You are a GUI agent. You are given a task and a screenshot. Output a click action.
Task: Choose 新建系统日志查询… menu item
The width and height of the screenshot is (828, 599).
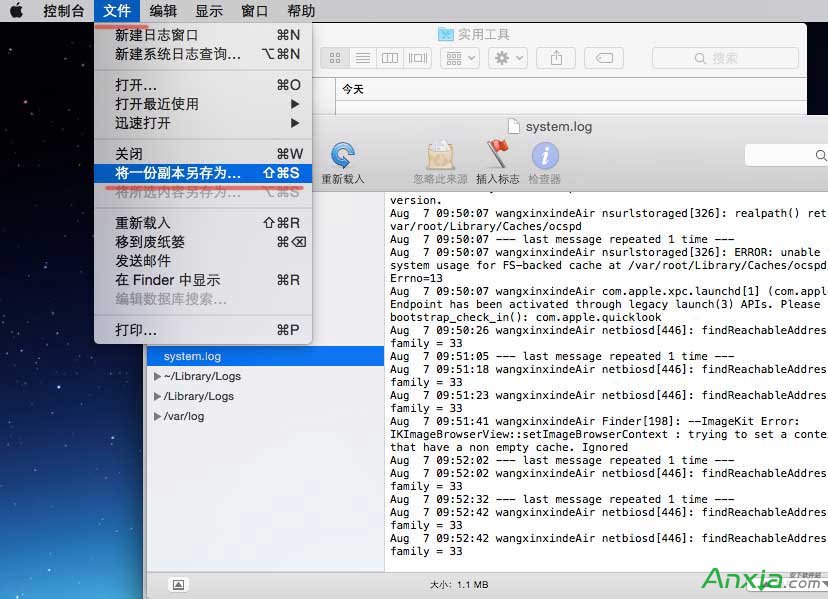203,54
